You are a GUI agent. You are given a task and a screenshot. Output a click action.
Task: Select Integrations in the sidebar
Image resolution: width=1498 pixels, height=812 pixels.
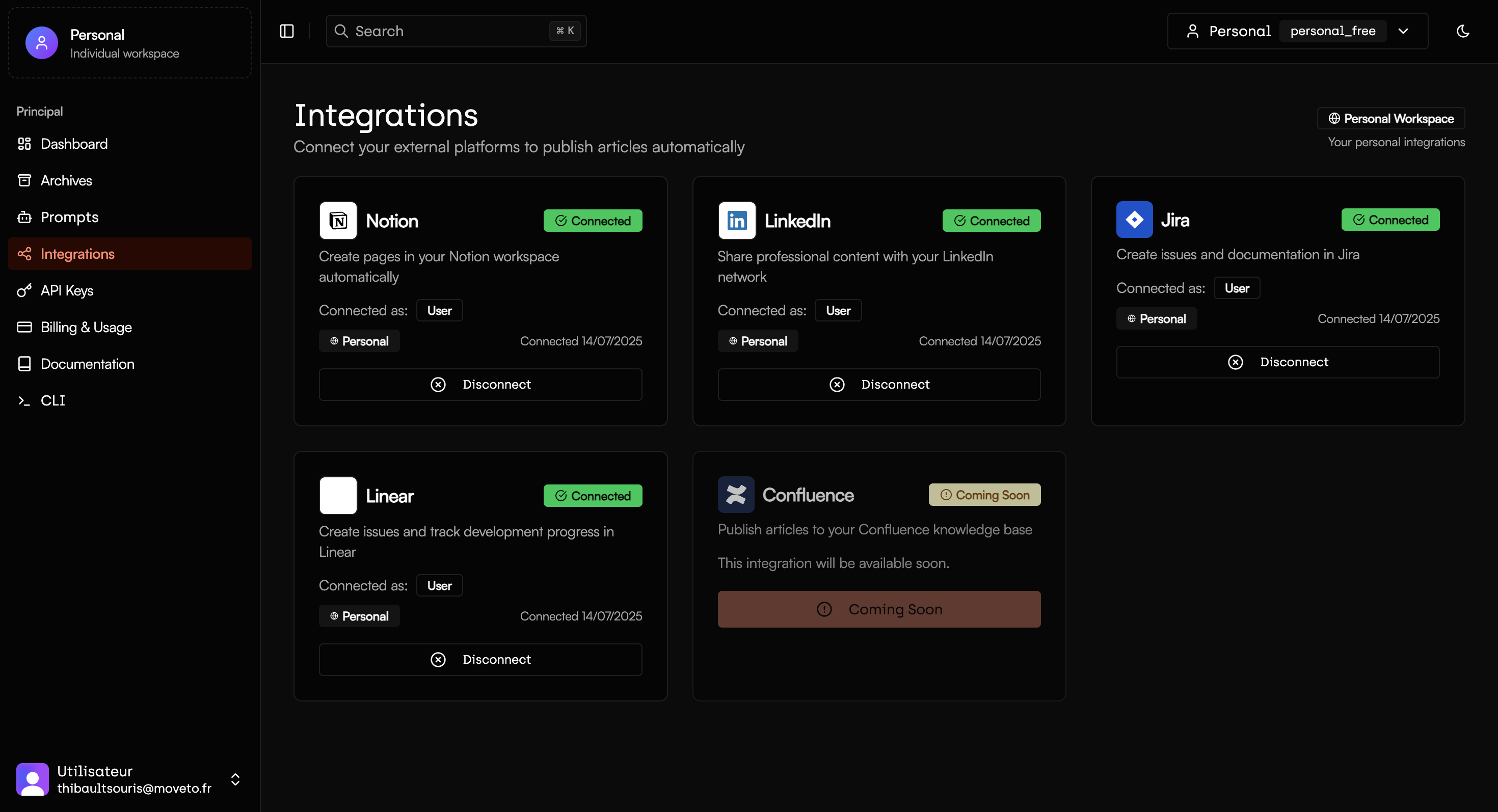(x=130, y=253)
